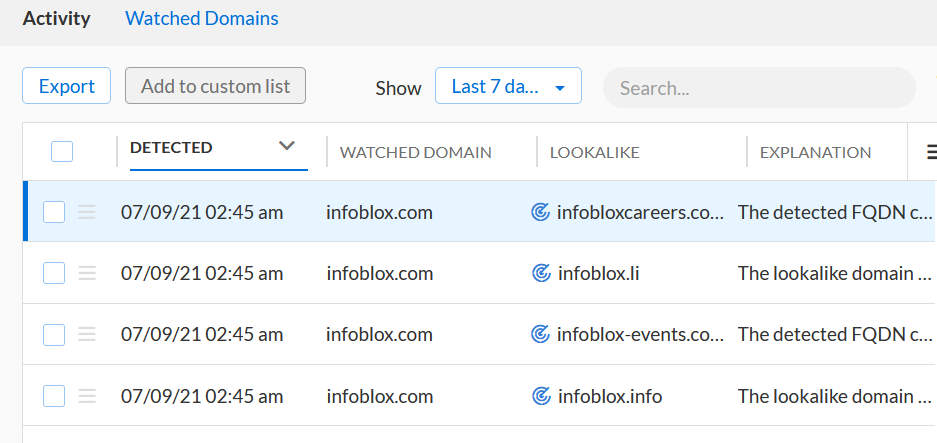The height and width of the screenshot is (443, 937).
Task: Click the target icon next to infoblox.li
Action: point(541,273)
